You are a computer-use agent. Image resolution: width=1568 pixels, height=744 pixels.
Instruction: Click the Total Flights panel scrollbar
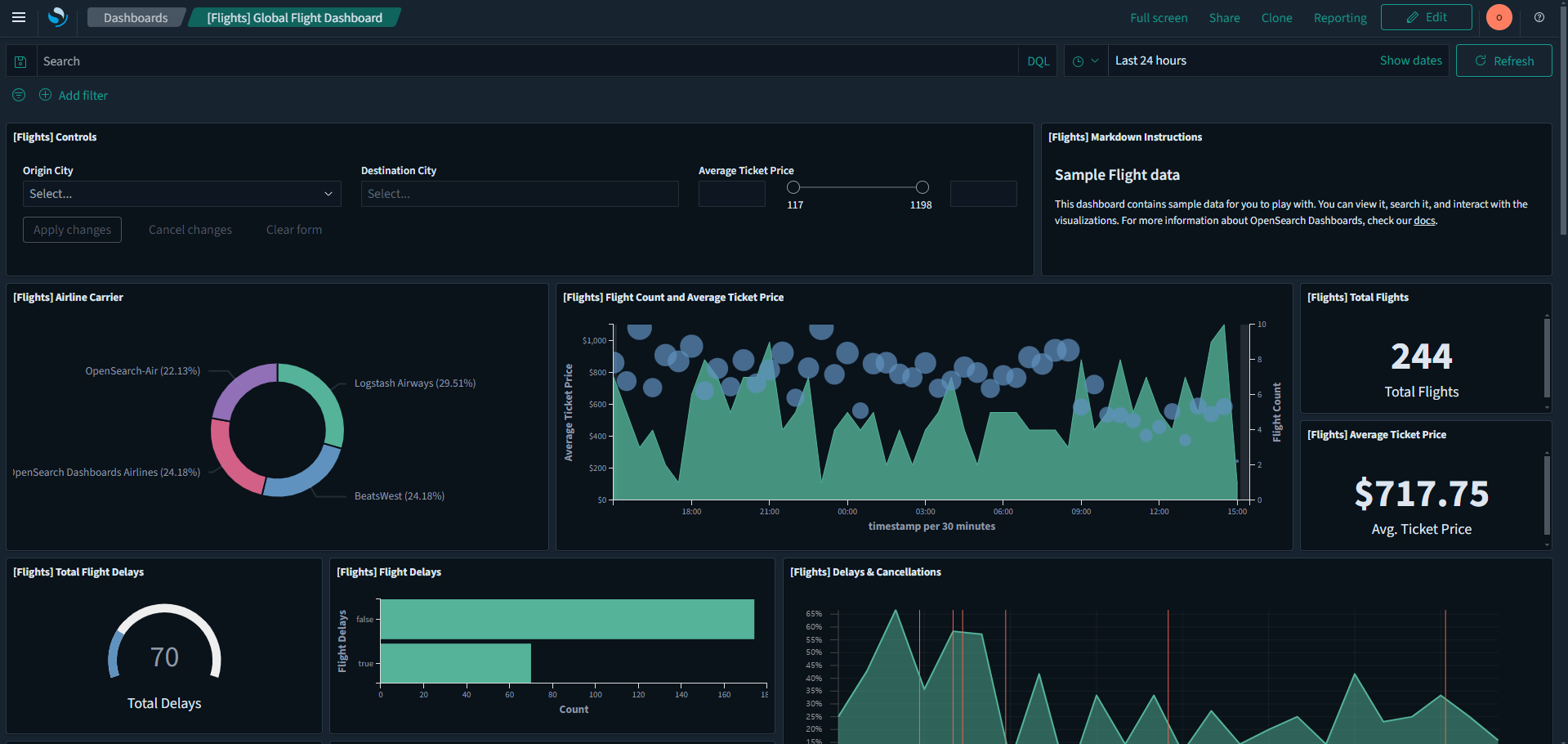point(1547,358)
